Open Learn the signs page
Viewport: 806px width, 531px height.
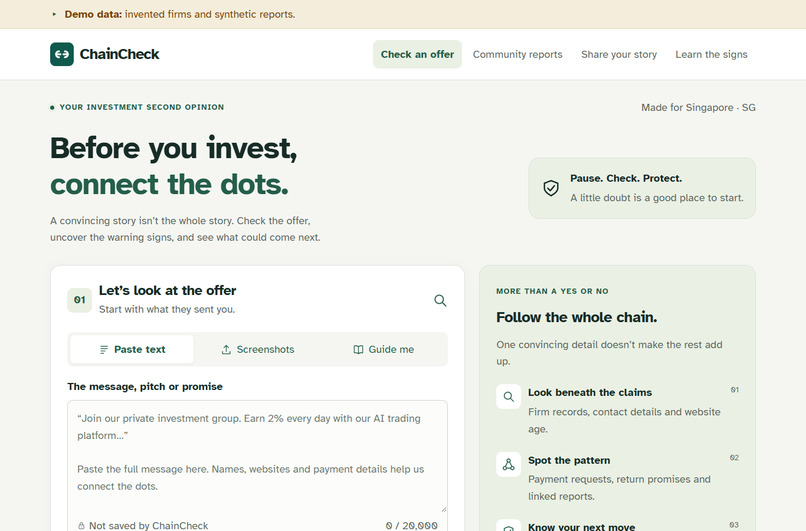tap(711, 54)
